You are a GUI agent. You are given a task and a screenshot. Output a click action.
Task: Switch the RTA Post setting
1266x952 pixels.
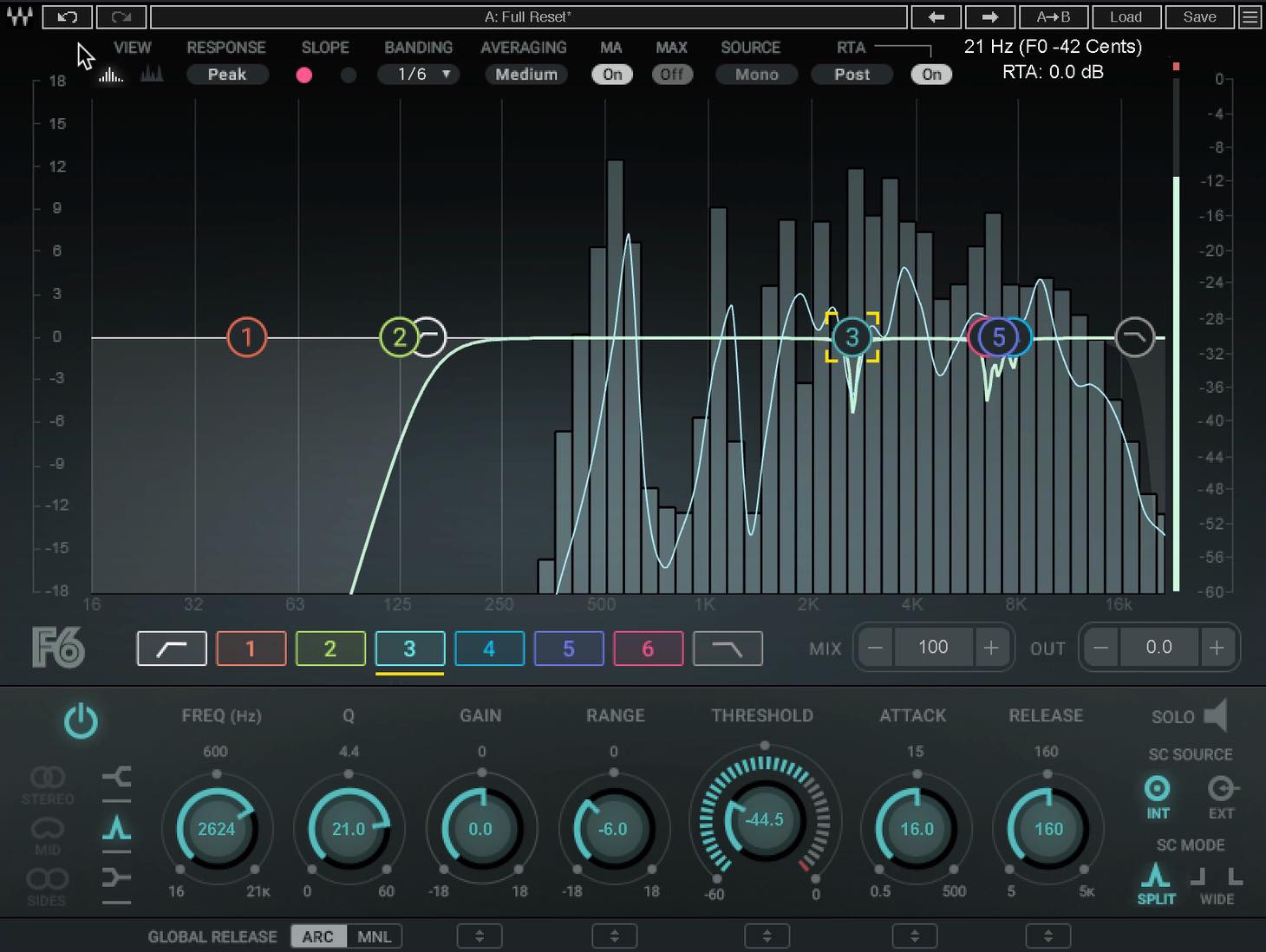[x=852, y=75]
